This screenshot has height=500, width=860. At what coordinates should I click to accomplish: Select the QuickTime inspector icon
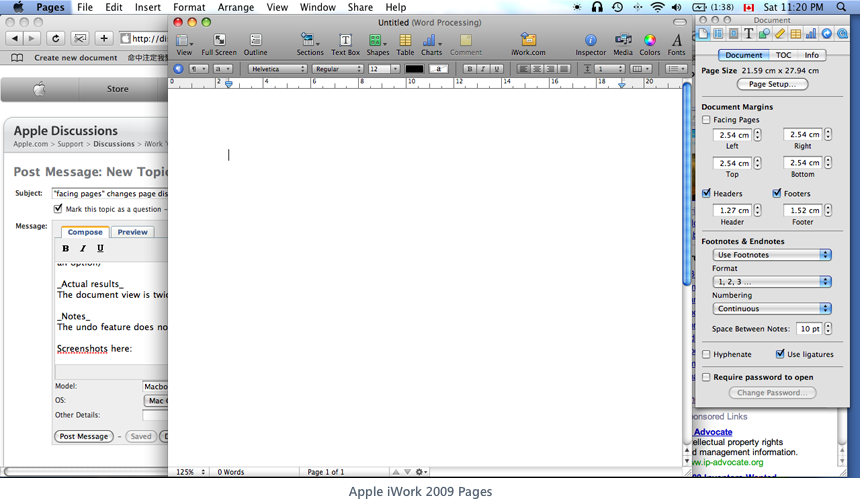(x=842, y=34)
